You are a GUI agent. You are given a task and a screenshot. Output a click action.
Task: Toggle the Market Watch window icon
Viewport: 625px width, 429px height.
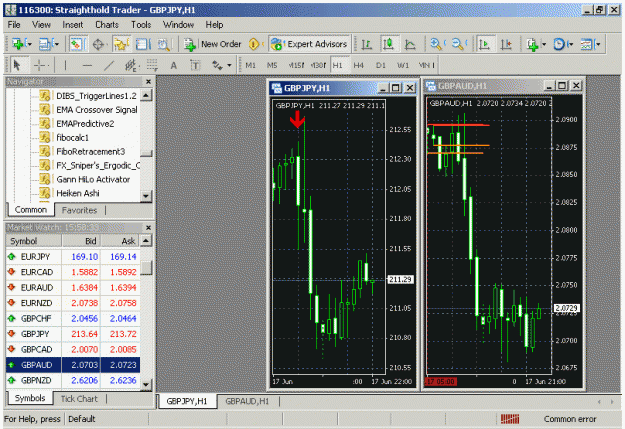(x=78, y=44)
